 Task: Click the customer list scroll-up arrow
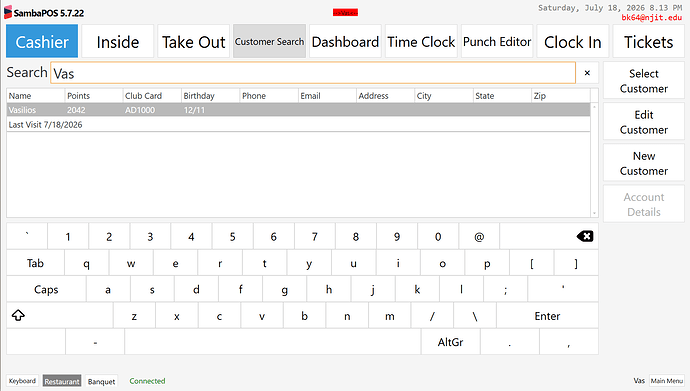(595, 107)
